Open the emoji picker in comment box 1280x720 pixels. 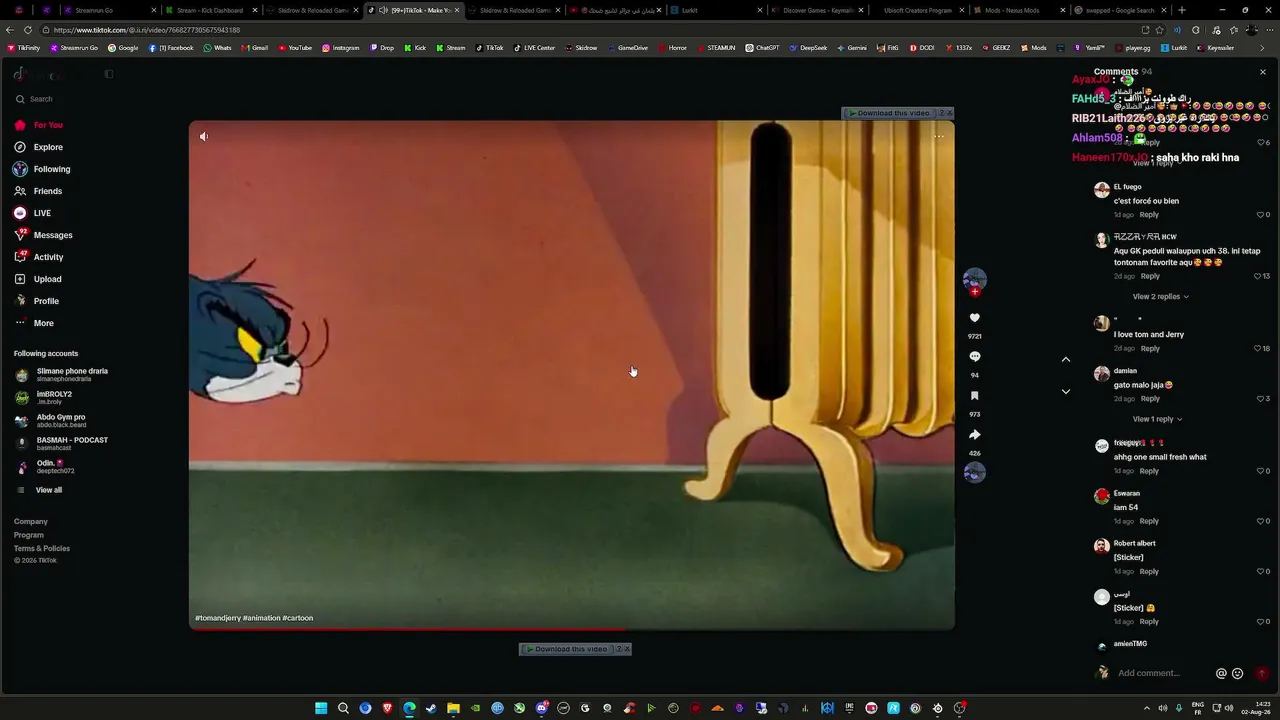(1238, 674)
